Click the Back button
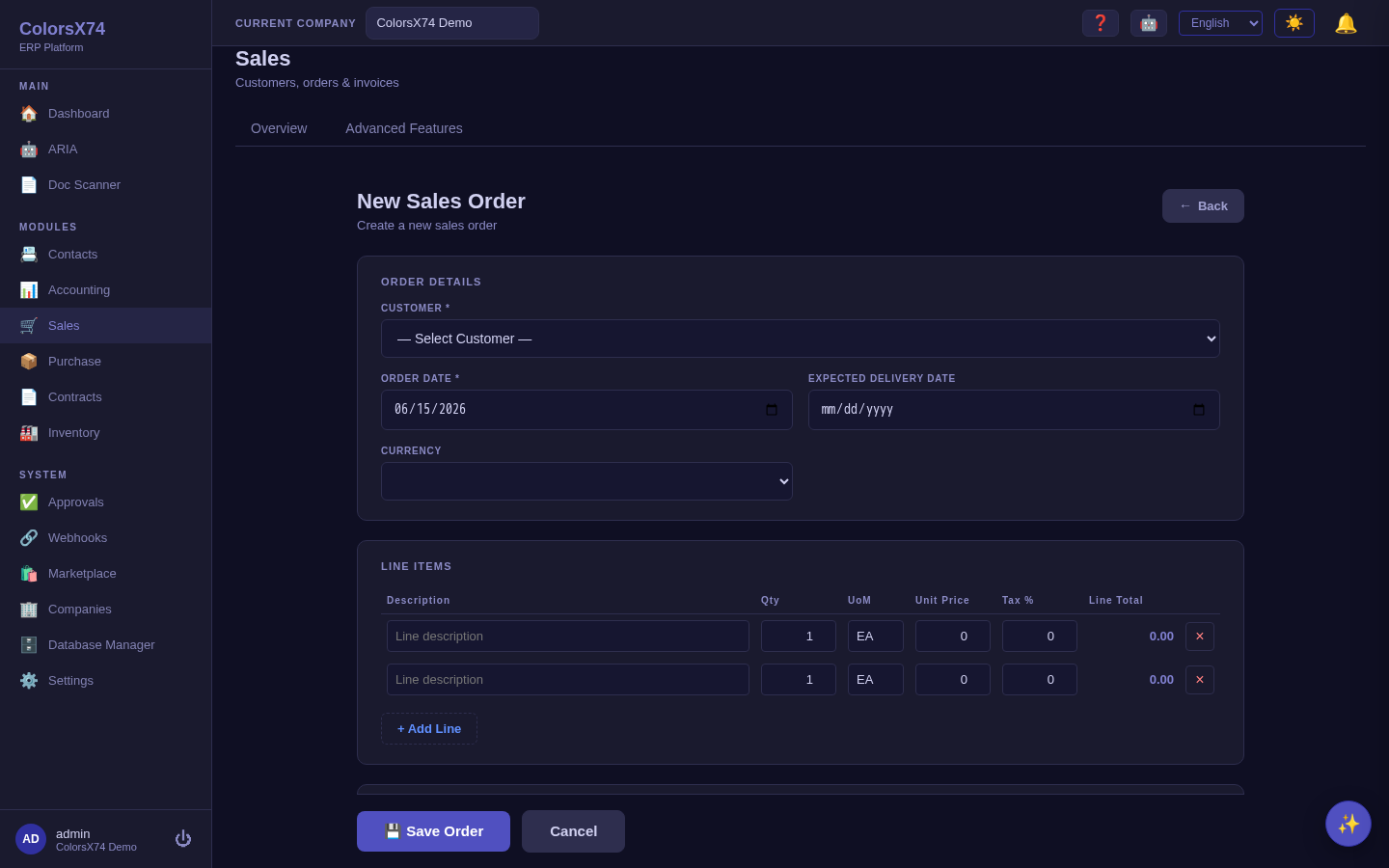This screenshot has height=868, width=1389. pyautogui.click(x=1203, y=206)
